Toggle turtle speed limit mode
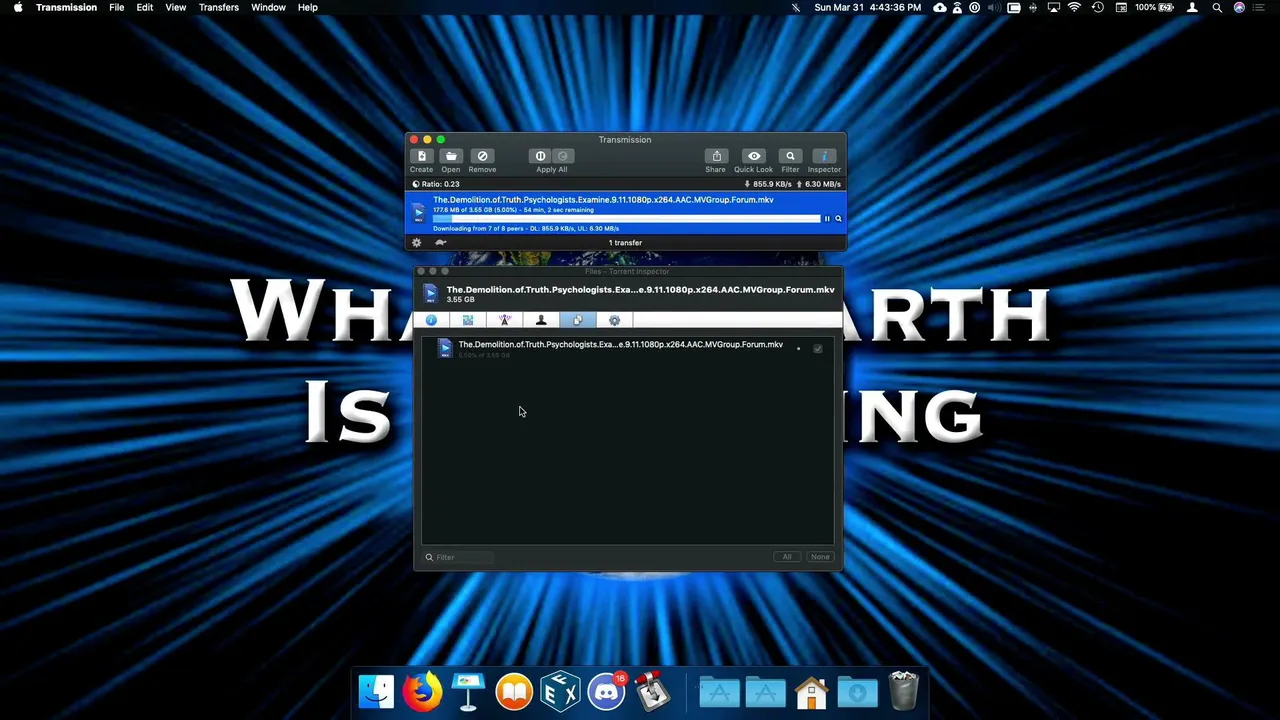 click(440, 242)
